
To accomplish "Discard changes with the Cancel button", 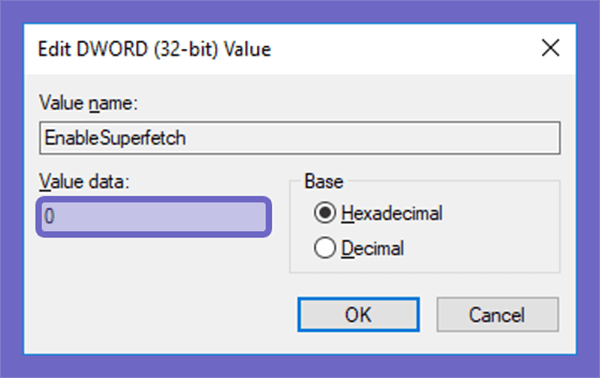I will [x=497, y=314].
